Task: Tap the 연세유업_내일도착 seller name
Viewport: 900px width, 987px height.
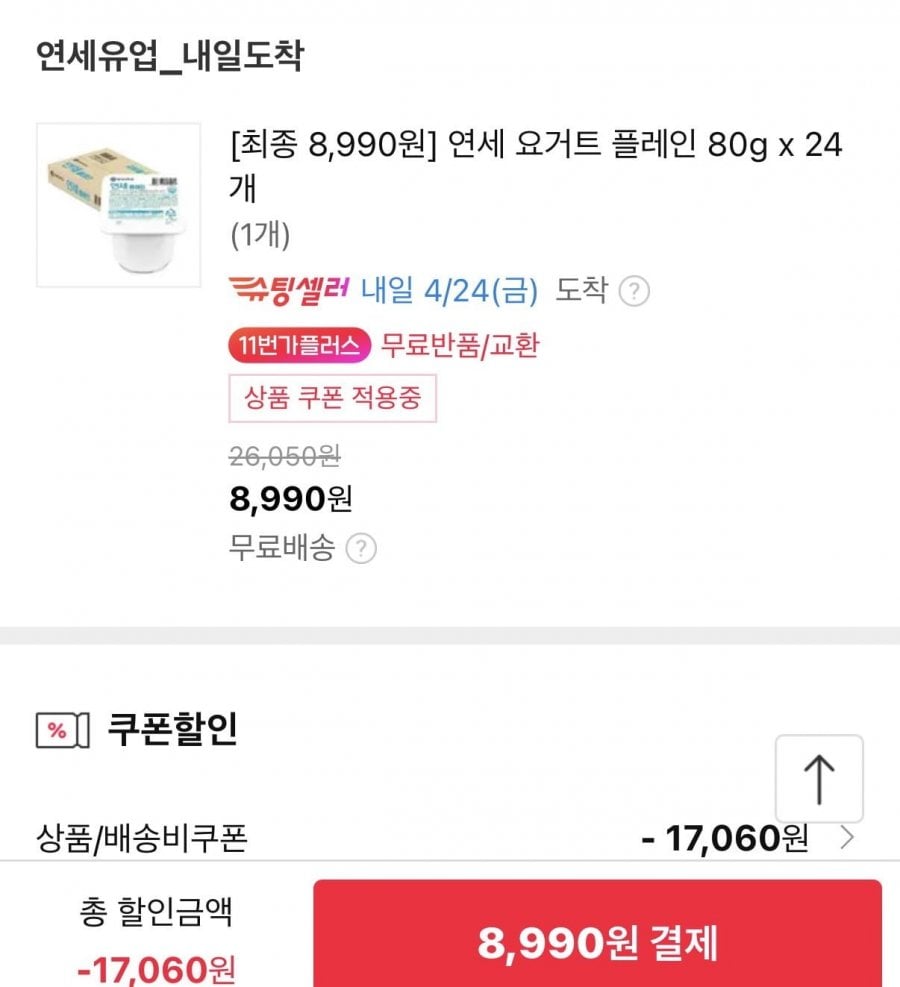Action: pyautogui.click(x=169, y=56)
